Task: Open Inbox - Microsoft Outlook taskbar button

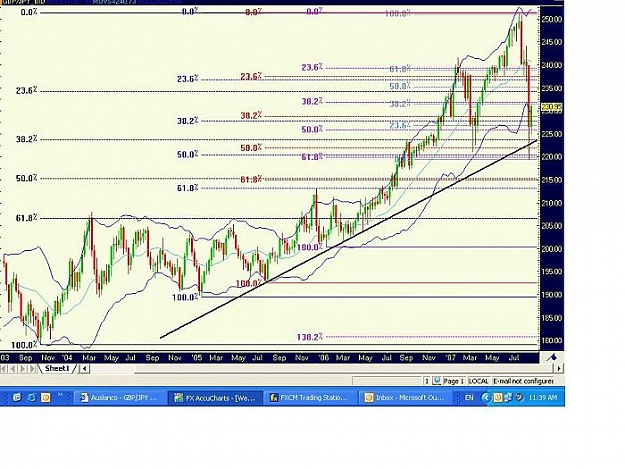Action: click(406, 398)
